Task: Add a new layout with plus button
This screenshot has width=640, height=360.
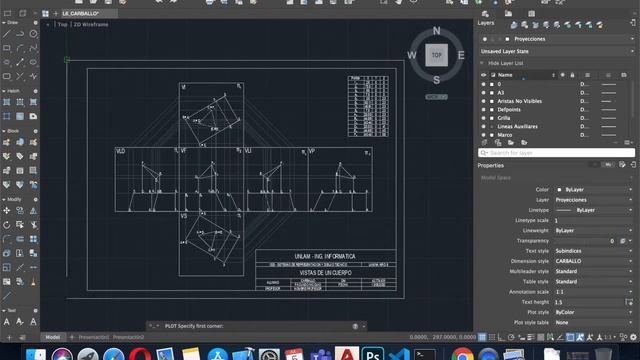Action: [72, 337]
